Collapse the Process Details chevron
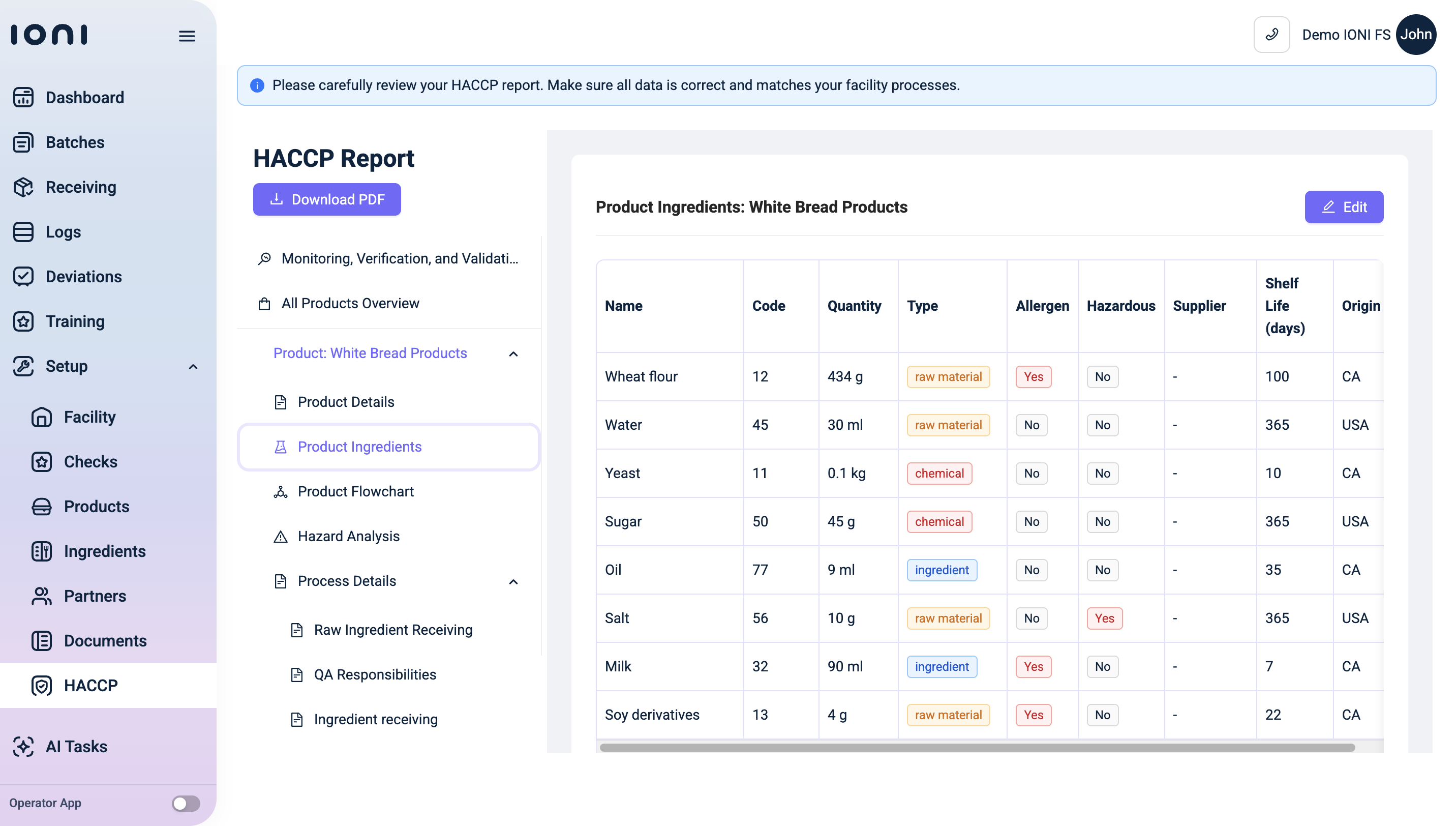The height and width of the screenshot is (826, 1456). tap(513, 582)
